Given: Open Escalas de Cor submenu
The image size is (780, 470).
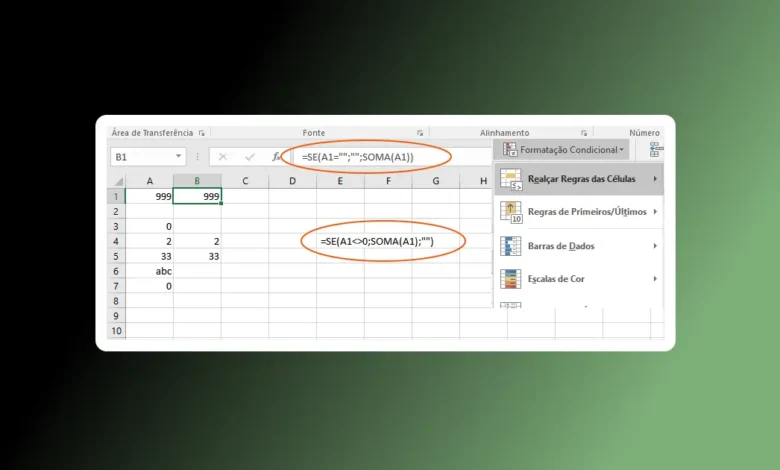Looking at the screenshot, I should tap(580, 279).
